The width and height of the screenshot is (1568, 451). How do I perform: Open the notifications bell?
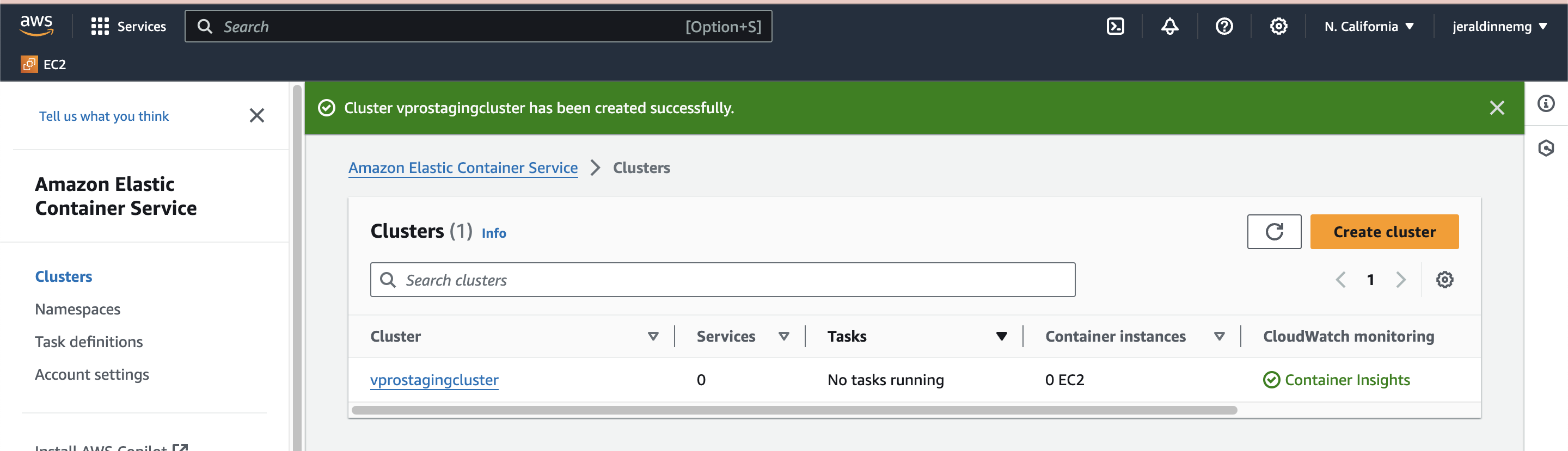(x=1169, y=26)
